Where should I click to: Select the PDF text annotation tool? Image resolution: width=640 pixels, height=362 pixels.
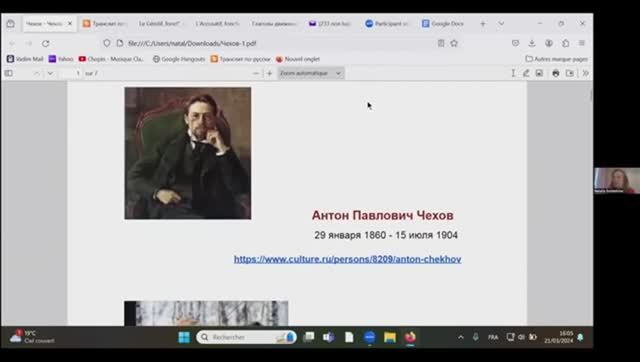(513, 73)
